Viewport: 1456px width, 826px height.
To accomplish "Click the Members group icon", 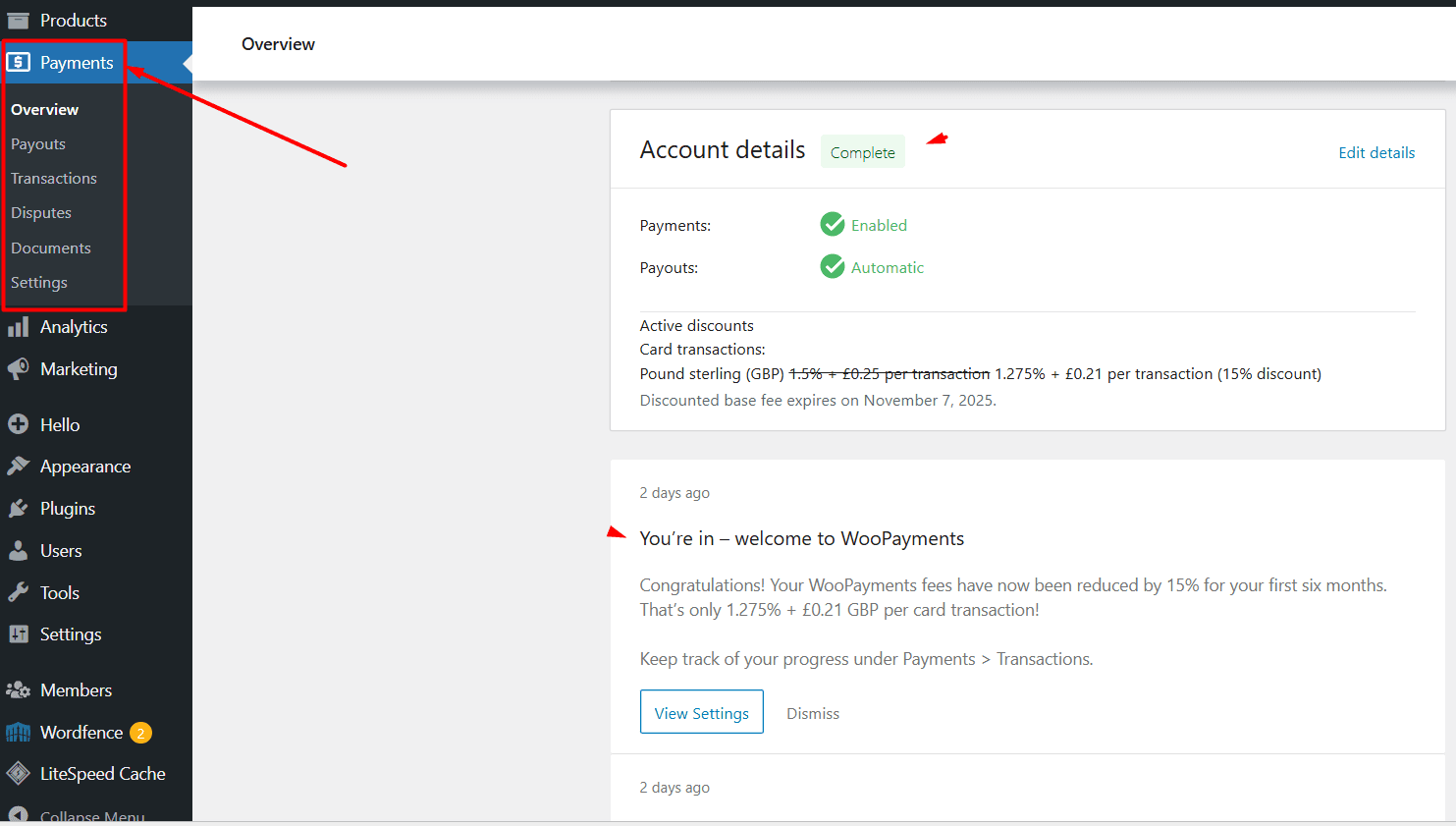I will [x=19, y=690].
